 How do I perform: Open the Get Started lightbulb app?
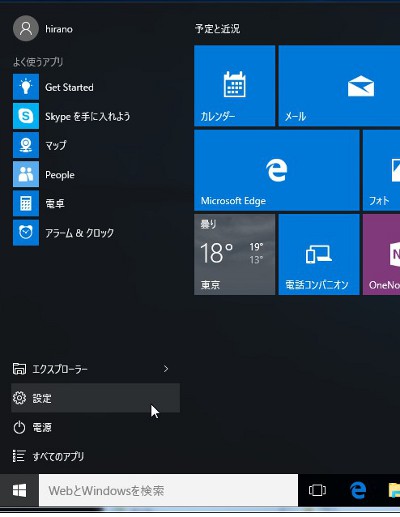(26, 87)
